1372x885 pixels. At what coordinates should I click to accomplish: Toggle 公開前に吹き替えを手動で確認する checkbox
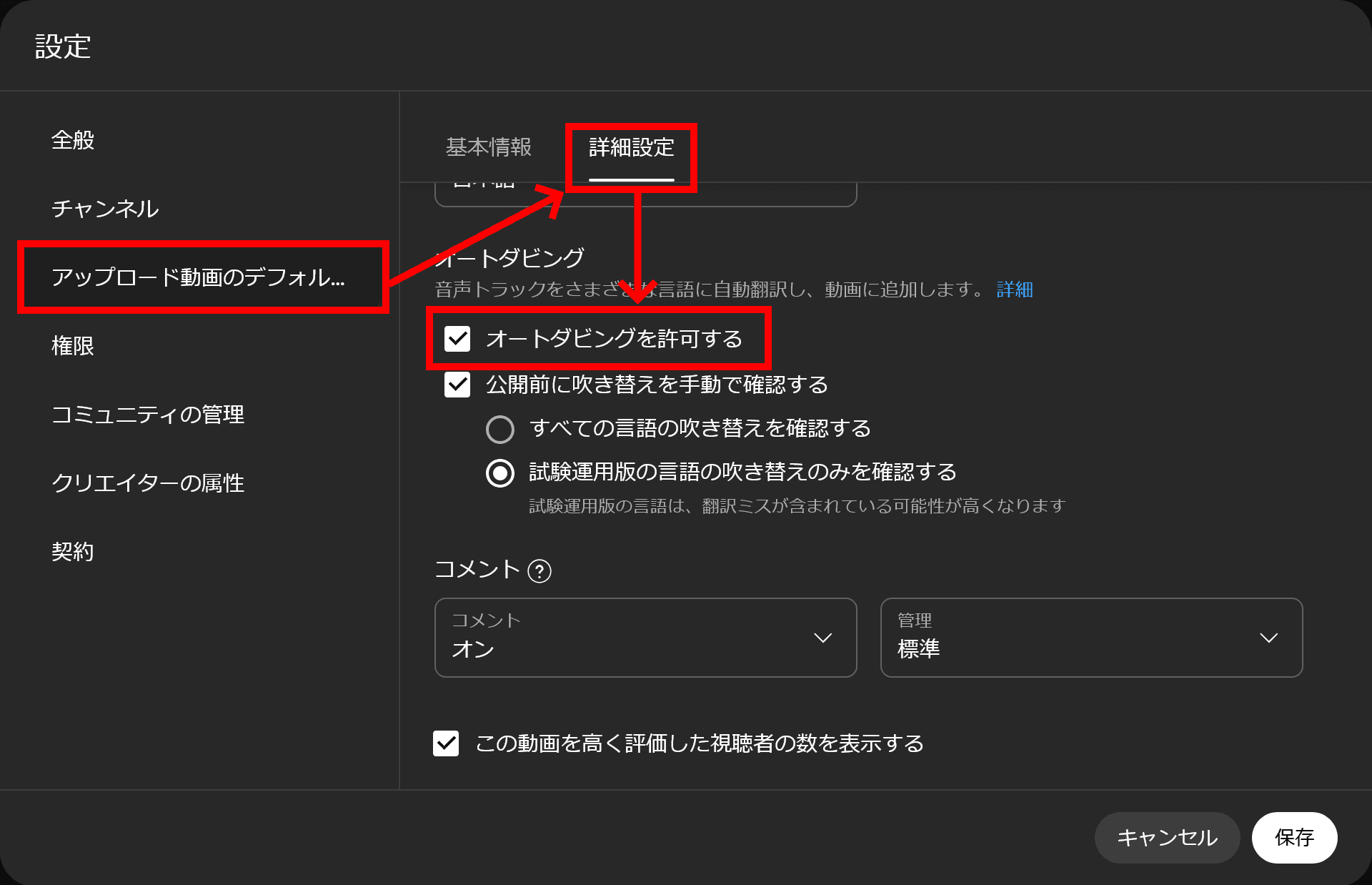[457, 385]
